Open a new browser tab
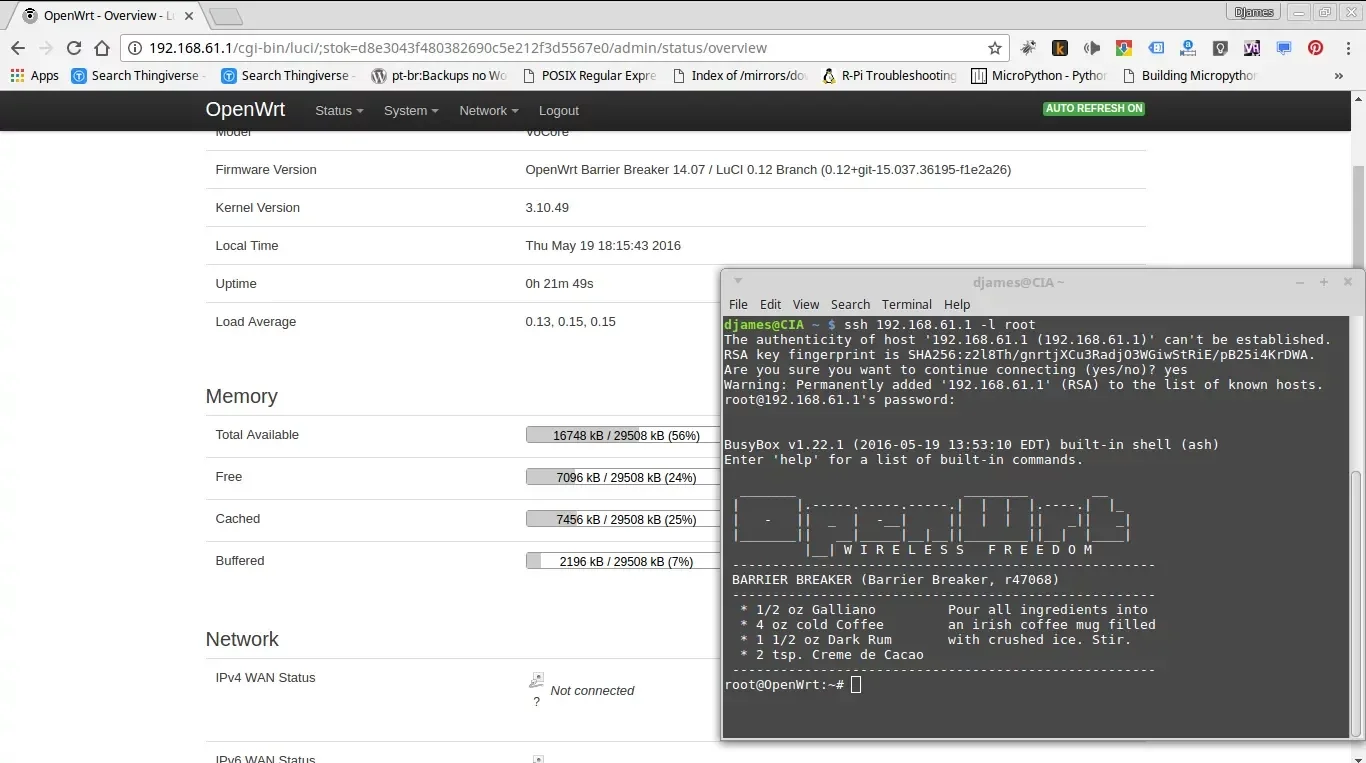The image size is (1366, 763). (x=226, y=17)
